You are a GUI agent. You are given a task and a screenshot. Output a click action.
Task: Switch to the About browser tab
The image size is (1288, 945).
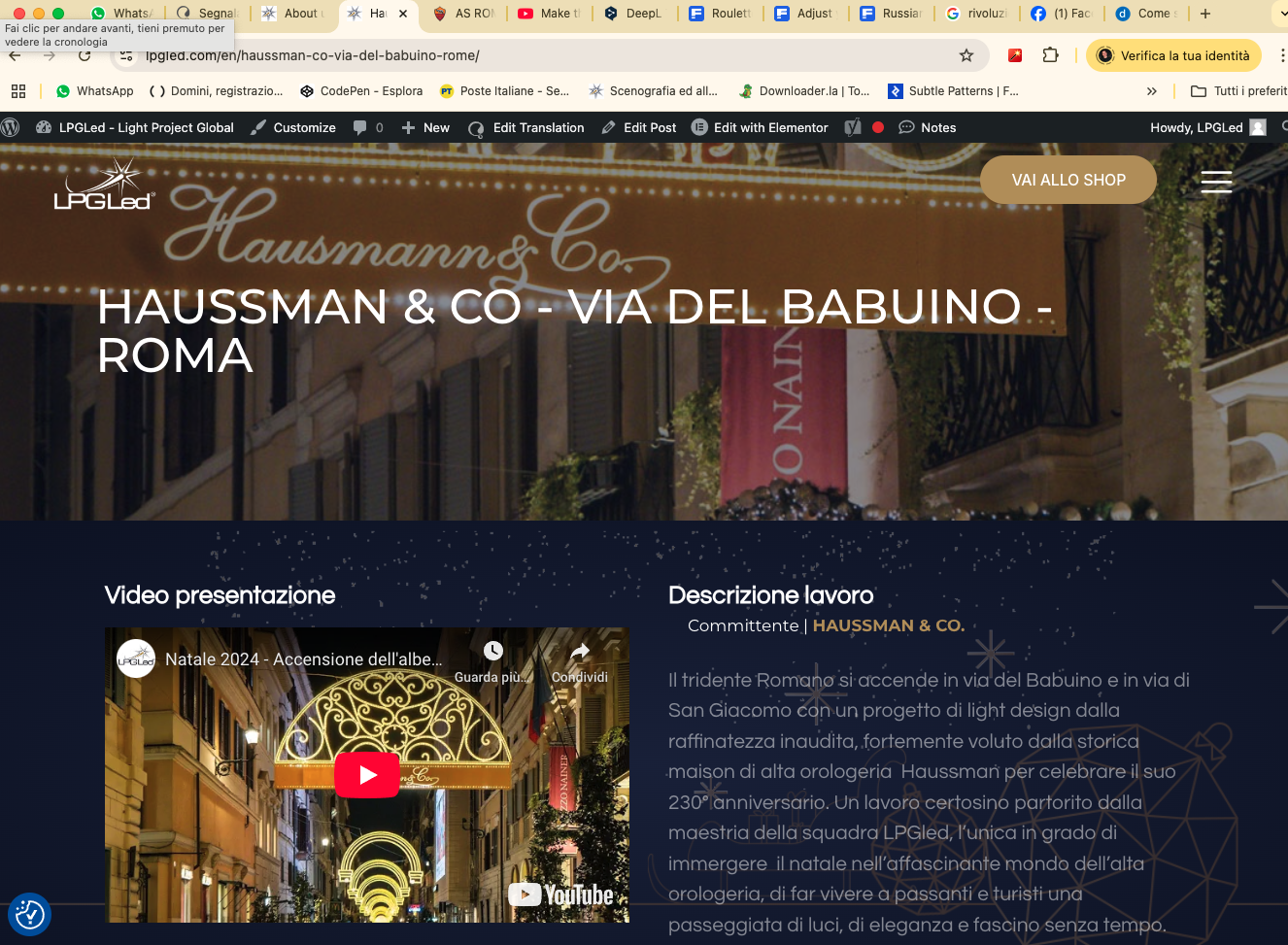click(x=291, y=14)
